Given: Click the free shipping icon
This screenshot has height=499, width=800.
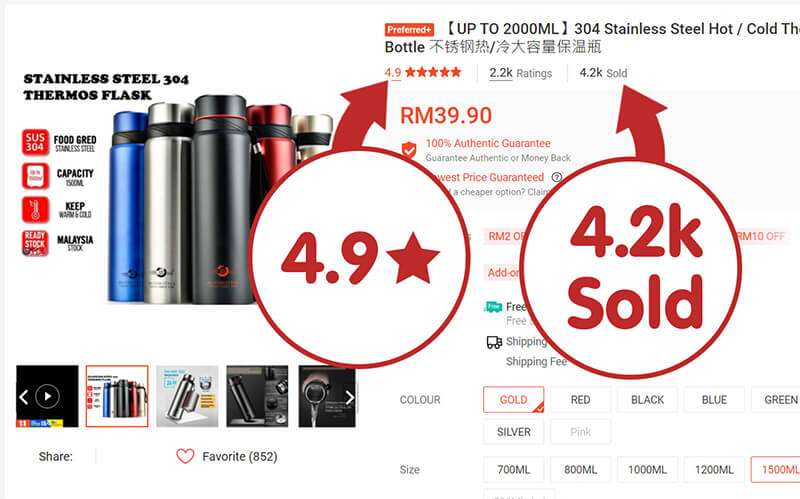Looking at the screenshot, I should coord(493,307).
